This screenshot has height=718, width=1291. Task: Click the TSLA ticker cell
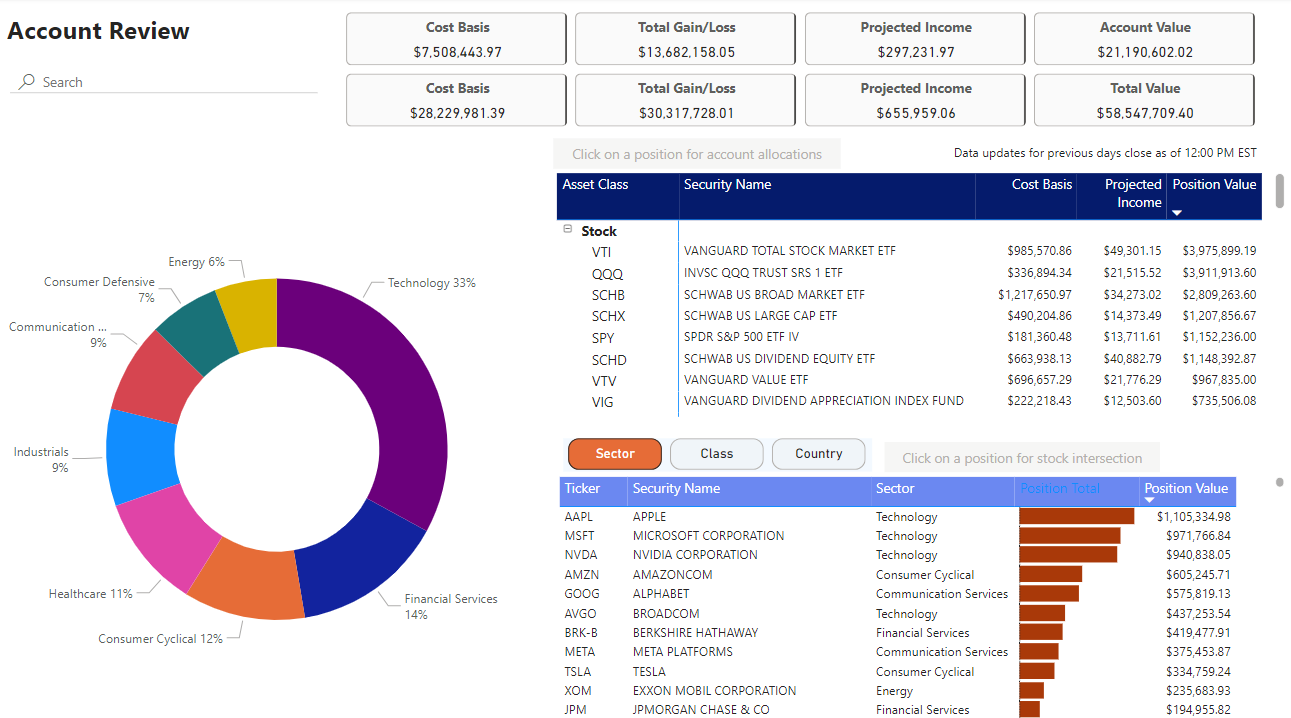click(x=578, y=672)
